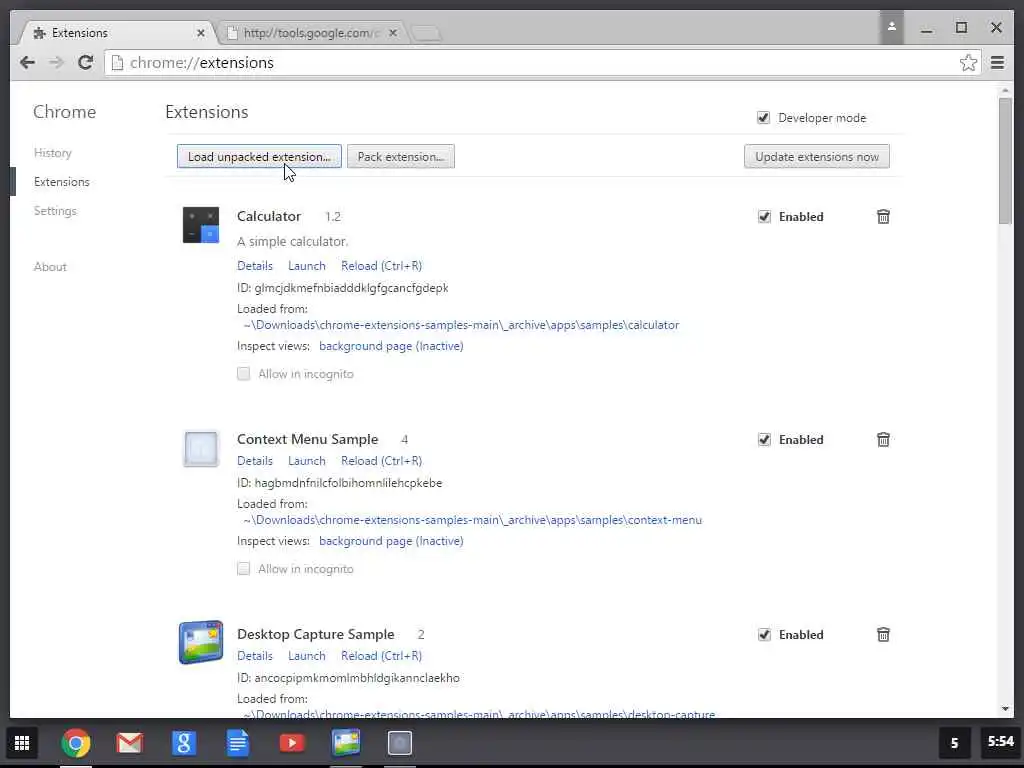This screenshot has width=1024, height=768.
Task: Close the Extensions tab
Action: (200, 33)
